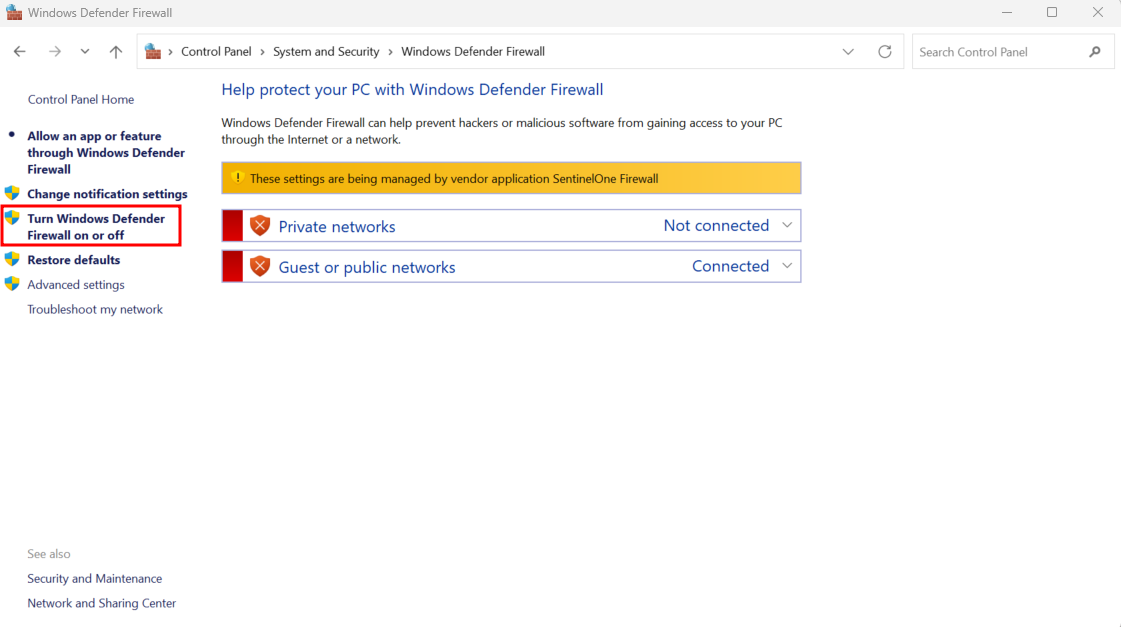Click the Refresh button in address bar
The width and height of the screenshot is (1121, 627).
(x=884, y=52)
